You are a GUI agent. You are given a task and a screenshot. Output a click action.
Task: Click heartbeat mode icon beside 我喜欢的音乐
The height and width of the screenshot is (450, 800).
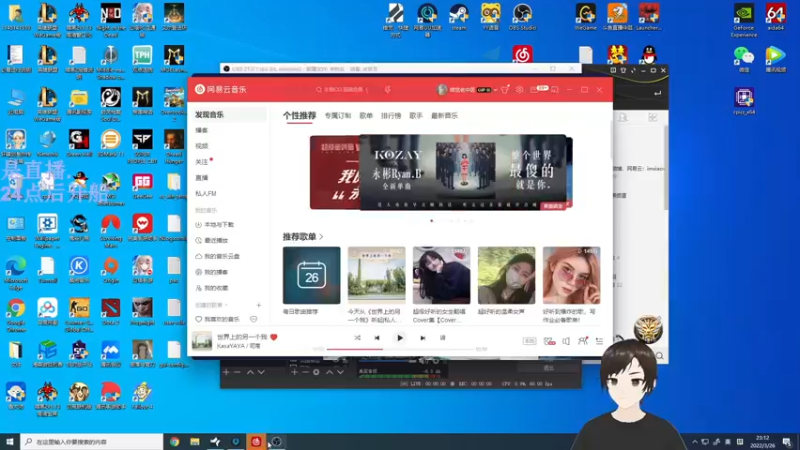pos(254,319)
